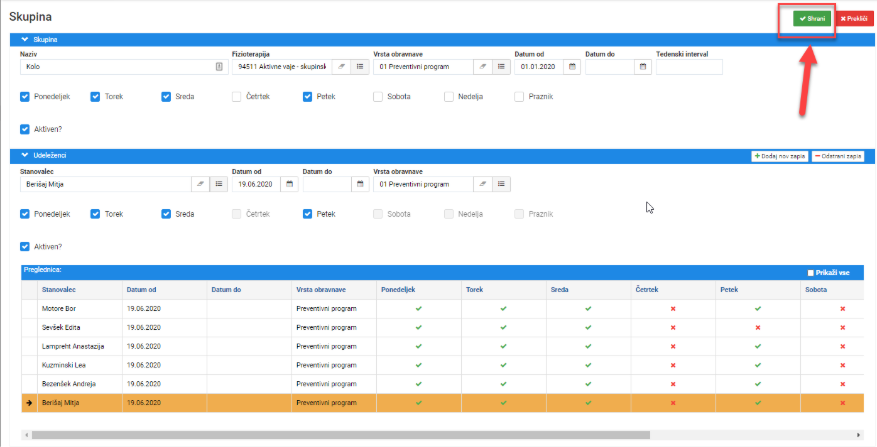Uncheck Ponedeljek for participant Berišaj Mitja
The width and height of the screenshot is (877, 447).
[x=25, y=214]
